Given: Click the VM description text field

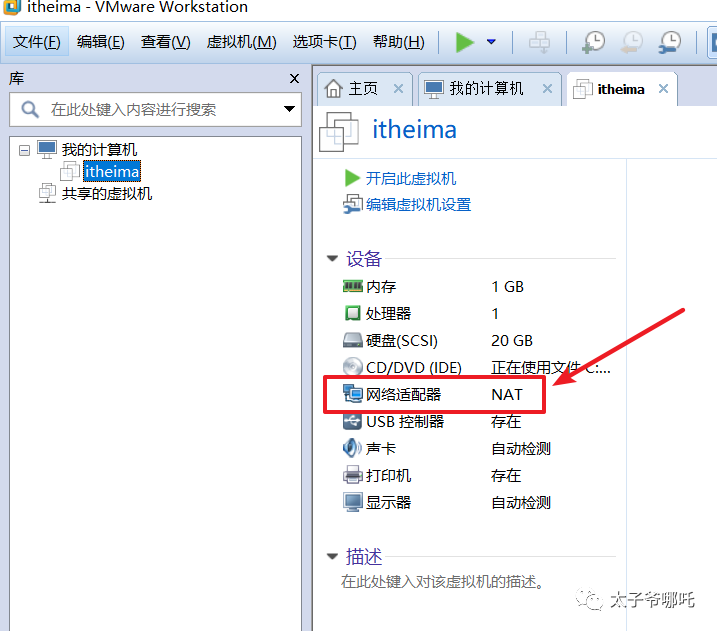Looking at the screenshot, I should [442, 582].
